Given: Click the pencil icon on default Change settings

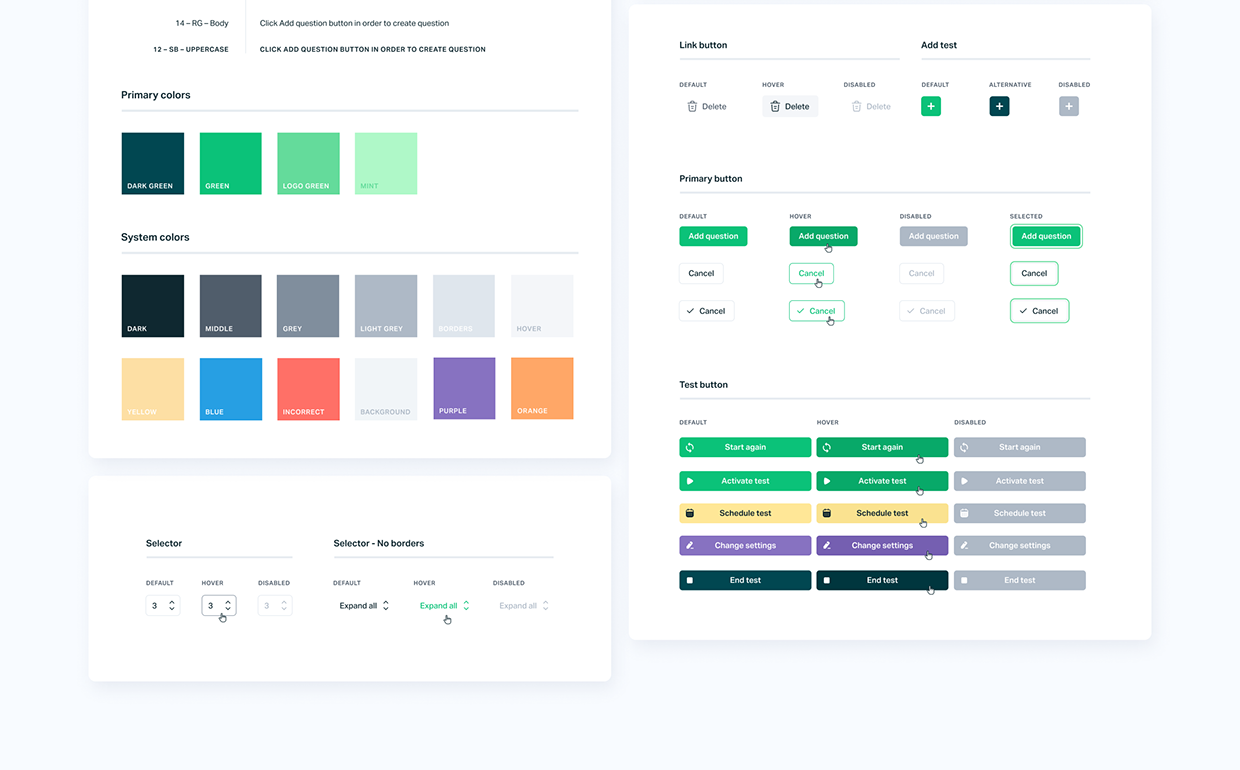Looking at the screenshot, I should pyautogui.click(x=690, y=546).
